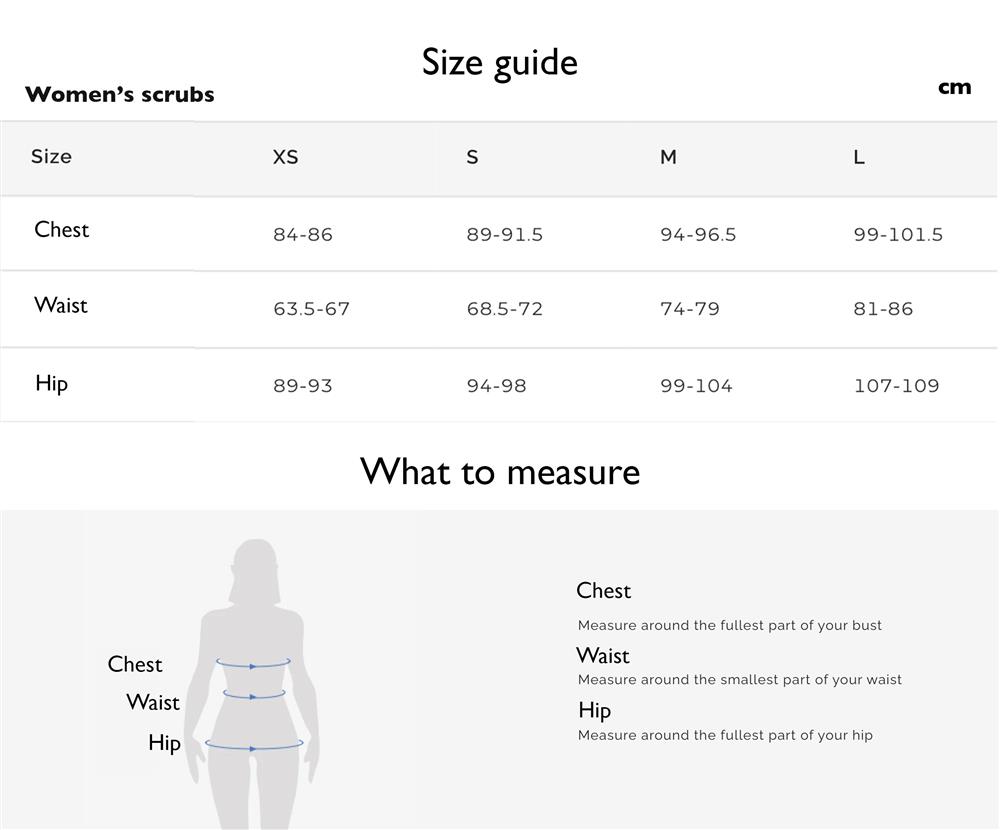Click the 68.5-72 waist value for S
The image size is (1000, 830).
(504, 309)
